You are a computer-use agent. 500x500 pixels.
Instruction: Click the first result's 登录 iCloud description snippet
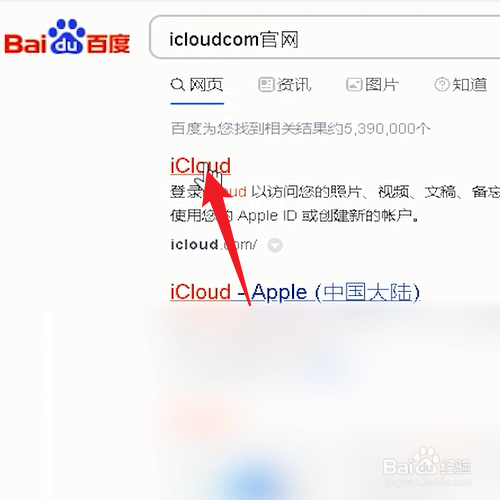click(x=335, y=192)
